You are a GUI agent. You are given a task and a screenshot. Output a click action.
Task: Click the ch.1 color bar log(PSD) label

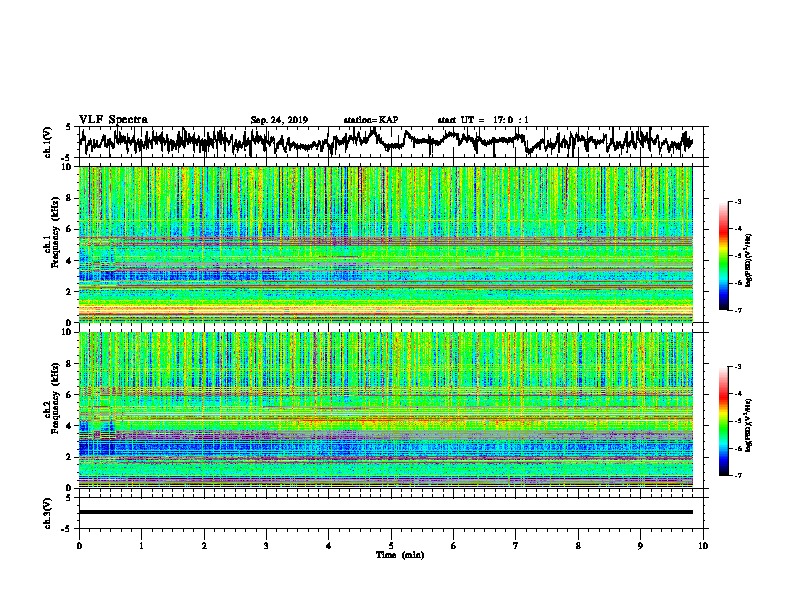pos(749,261)
